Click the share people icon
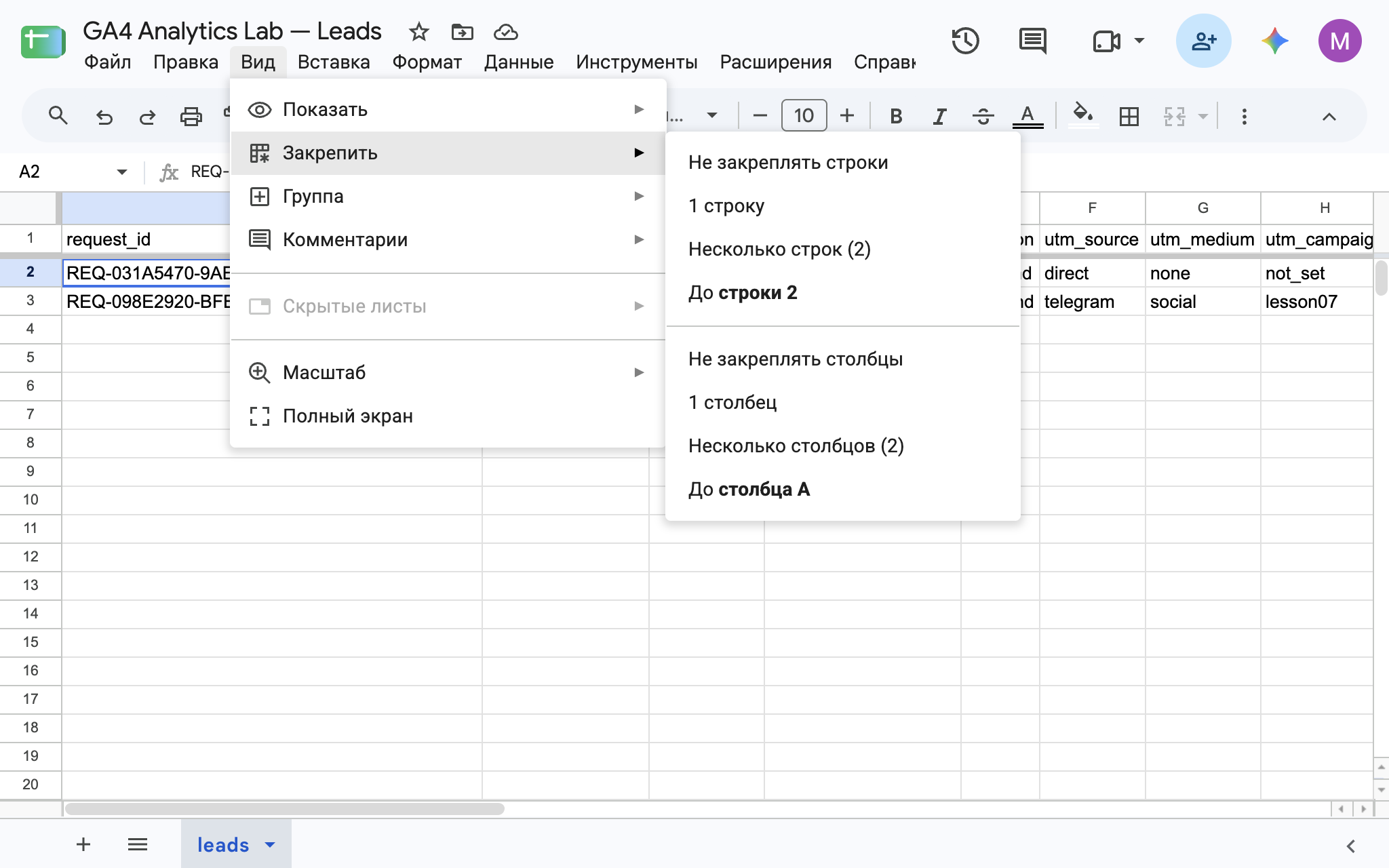The width and height of the screenshot is (1389, 868). [x=1203, y=41]
